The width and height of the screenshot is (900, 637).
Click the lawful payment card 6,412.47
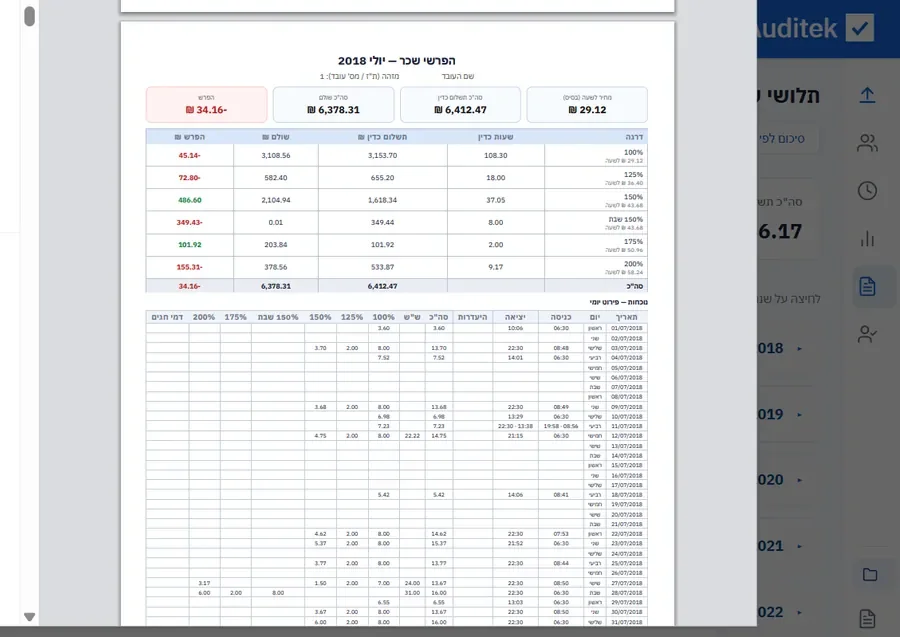coord(460,104)
